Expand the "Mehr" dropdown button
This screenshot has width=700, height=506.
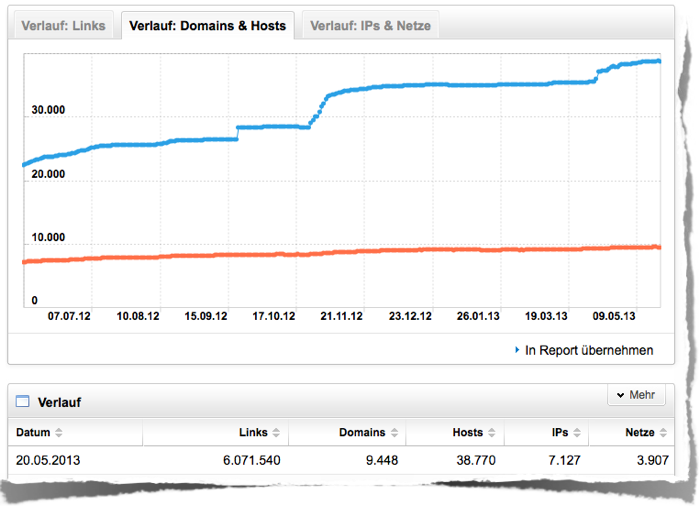tap(635, 395)
